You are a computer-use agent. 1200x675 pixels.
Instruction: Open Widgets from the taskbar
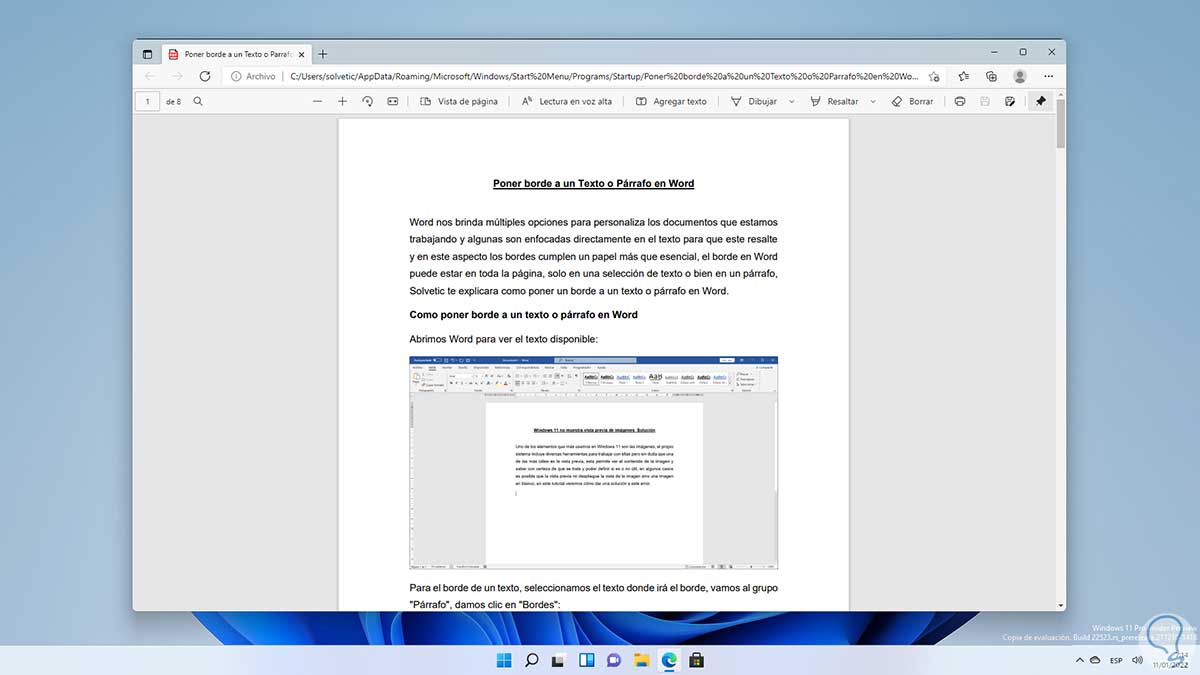coord(587,660)
